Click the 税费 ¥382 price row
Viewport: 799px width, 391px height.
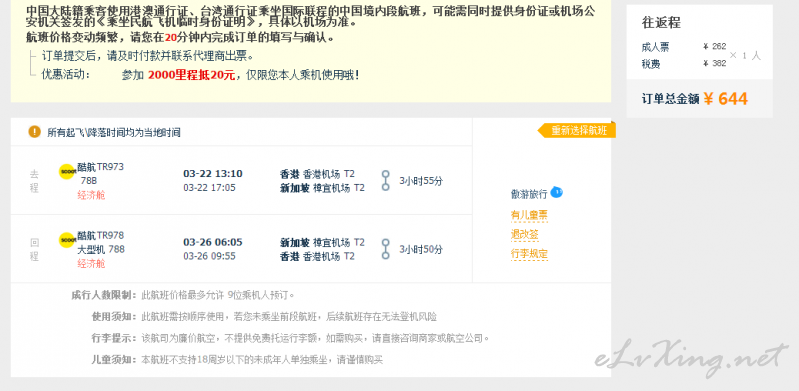pyautogui.click(x=684, y=64)
